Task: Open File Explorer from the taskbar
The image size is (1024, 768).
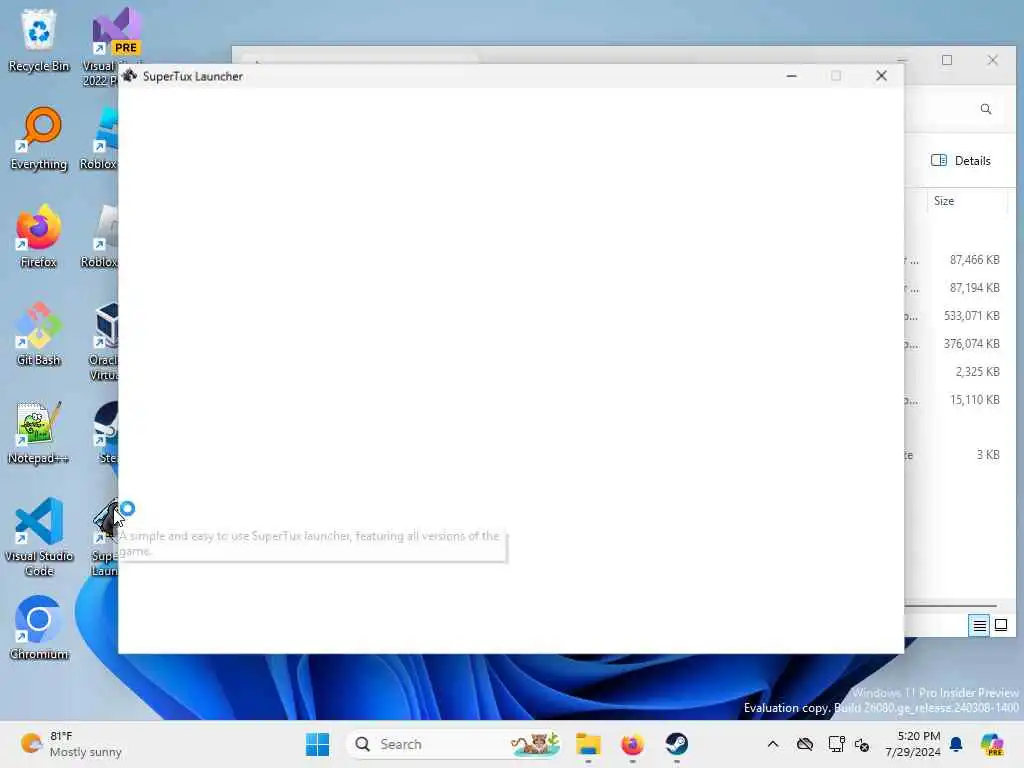Action: (588, 744)
